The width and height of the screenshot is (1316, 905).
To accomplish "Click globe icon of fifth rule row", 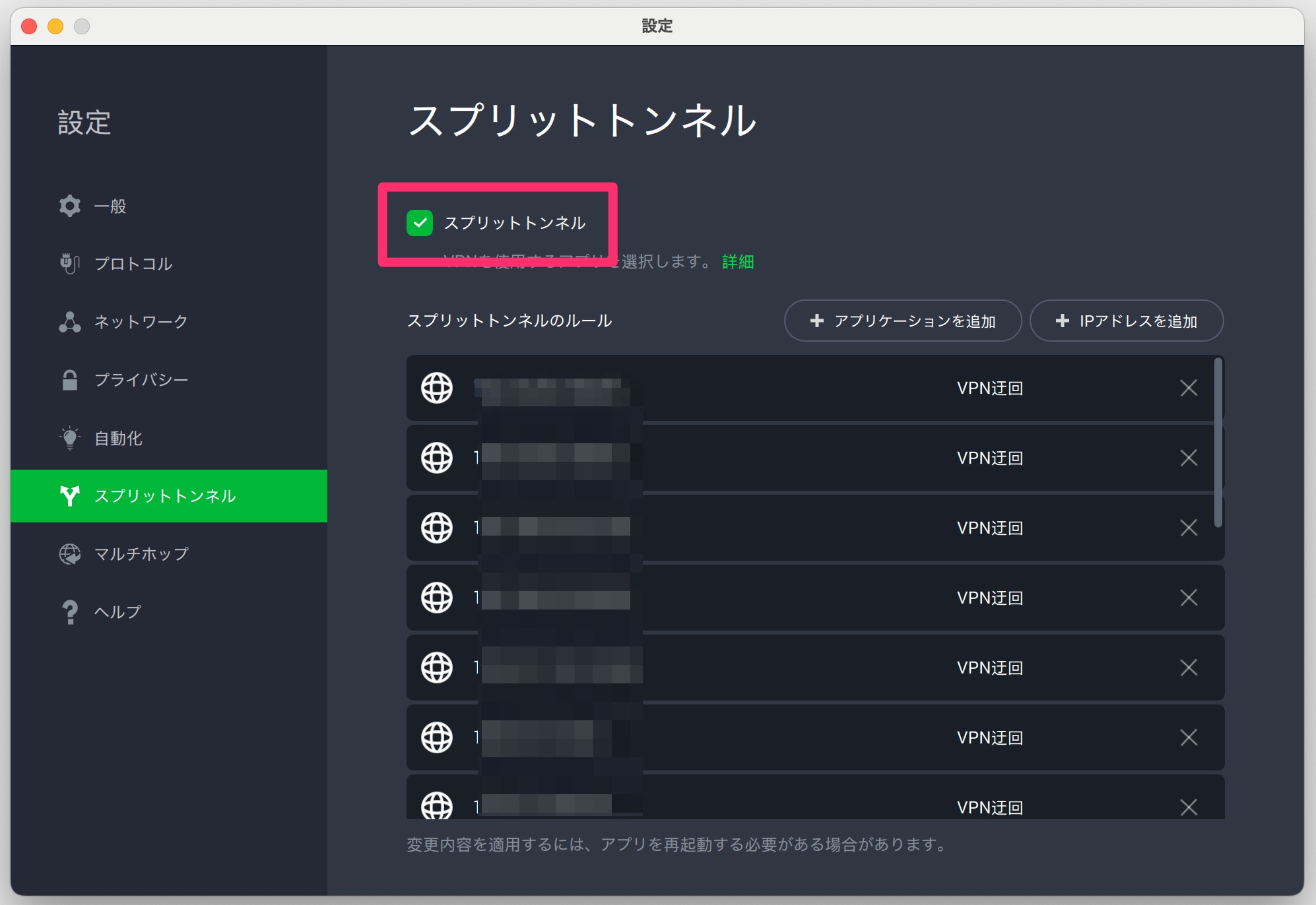I will (437, 668).
